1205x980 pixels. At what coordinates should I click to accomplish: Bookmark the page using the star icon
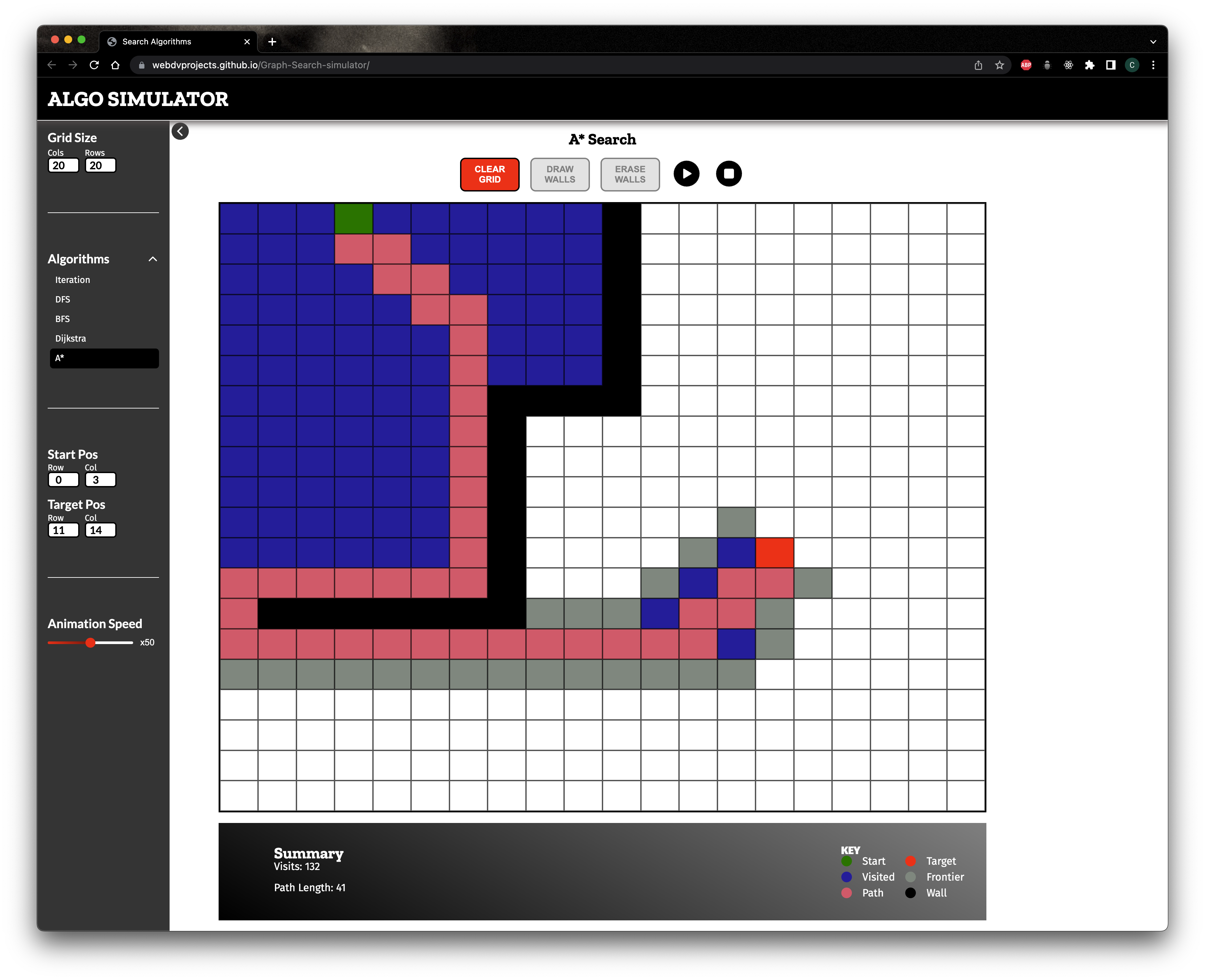tap(1000, 65)
